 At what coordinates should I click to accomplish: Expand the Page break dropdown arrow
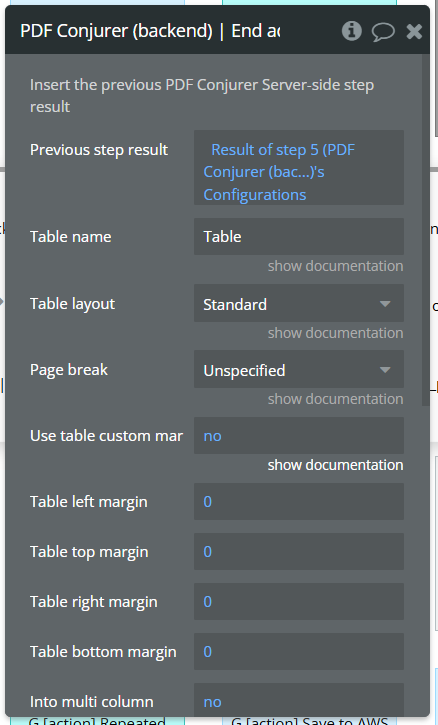coord(385,370)
